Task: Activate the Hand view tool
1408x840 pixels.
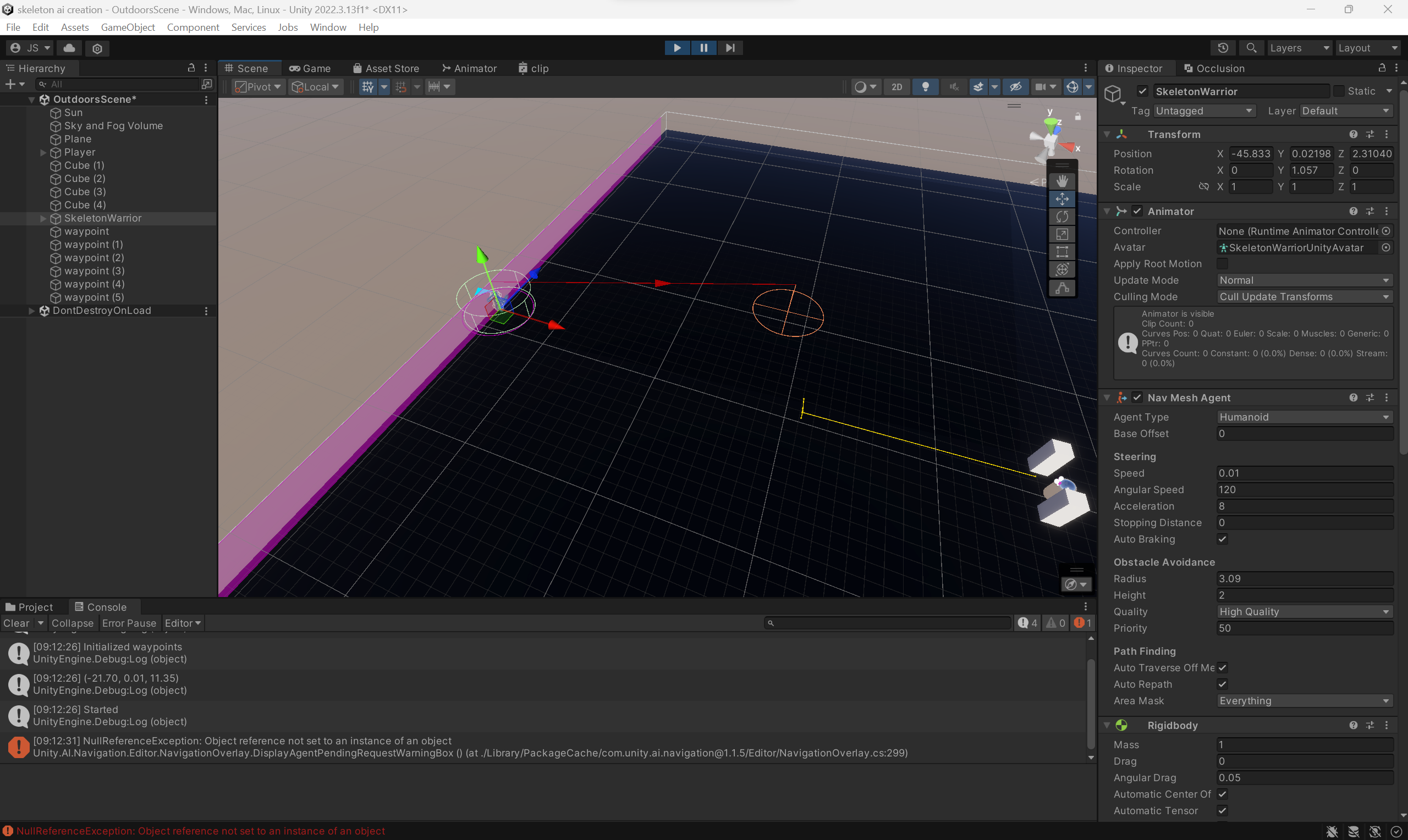Action: coord(1062,181)
